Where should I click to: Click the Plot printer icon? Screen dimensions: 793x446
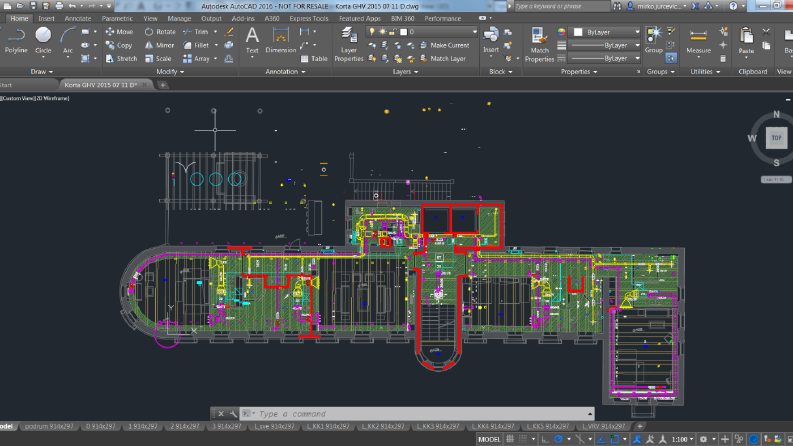click(x=59, y=6)
